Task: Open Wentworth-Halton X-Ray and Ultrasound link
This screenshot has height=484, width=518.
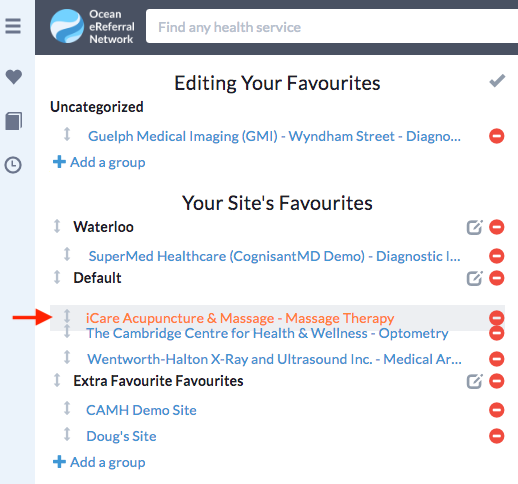Action: [274, 359]
